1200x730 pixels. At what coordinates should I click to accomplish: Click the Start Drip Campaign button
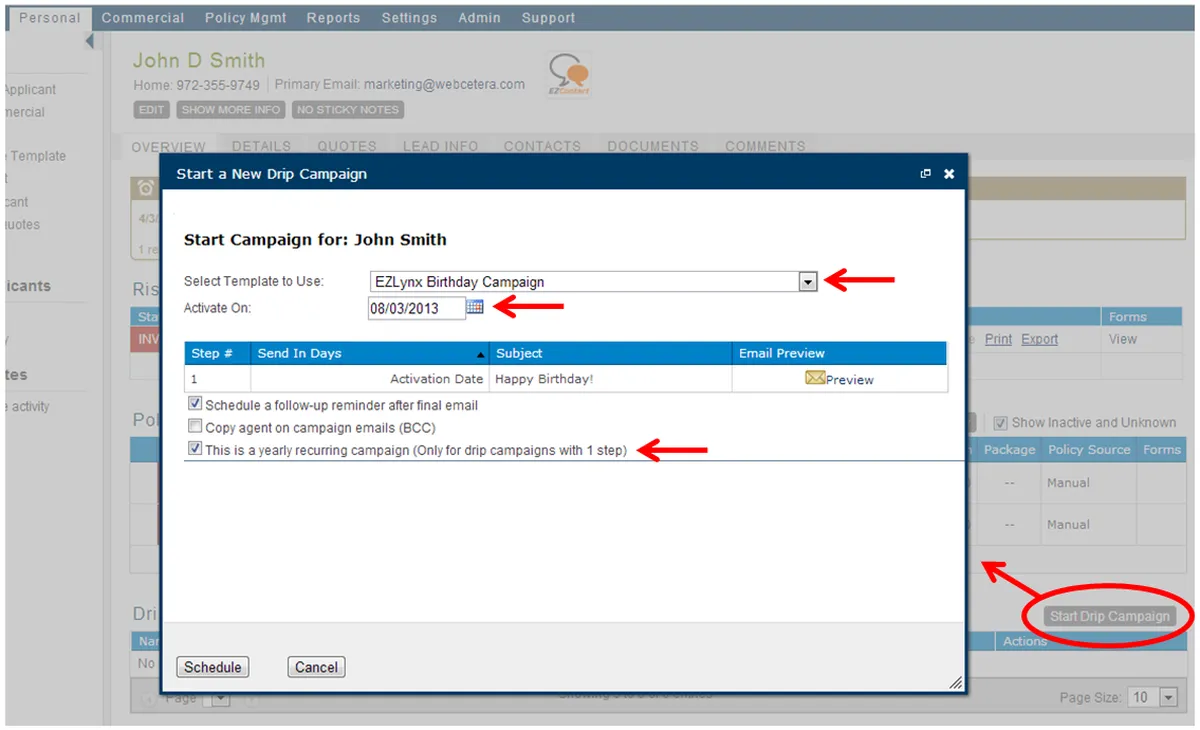click(x=1109, y=616)
